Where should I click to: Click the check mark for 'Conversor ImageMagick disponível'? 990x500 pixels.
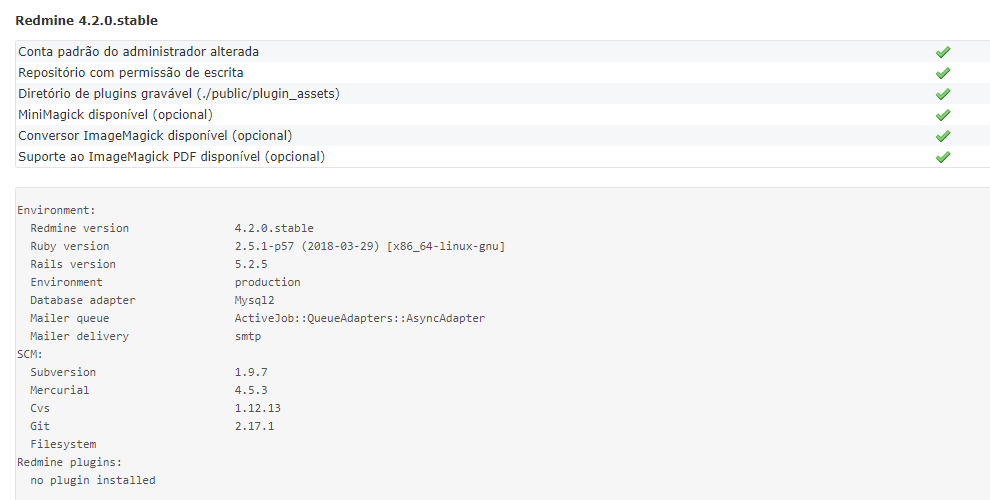click(x=943, y=136)
